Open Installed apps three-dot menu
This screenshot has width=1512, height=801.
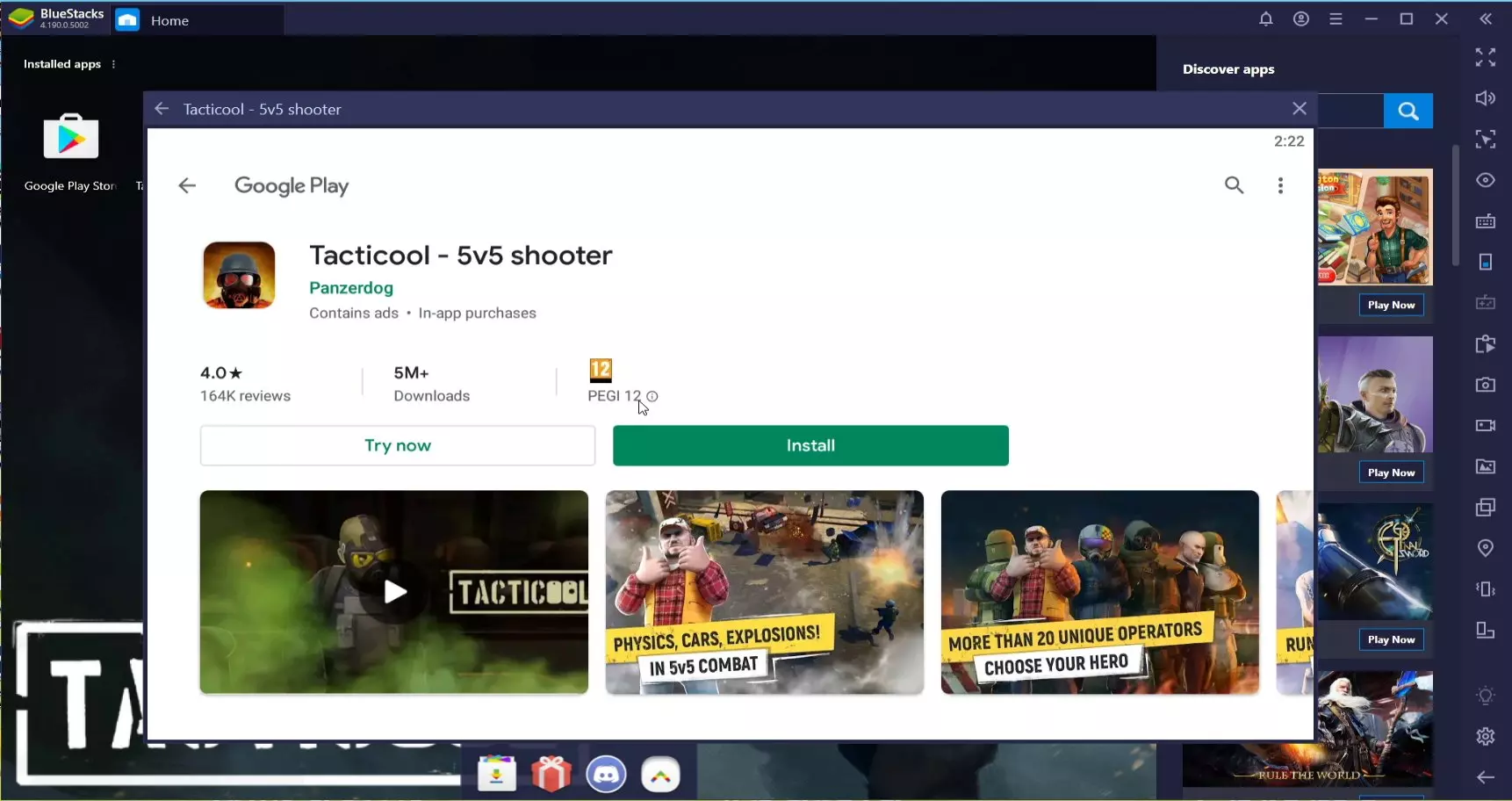113,64
